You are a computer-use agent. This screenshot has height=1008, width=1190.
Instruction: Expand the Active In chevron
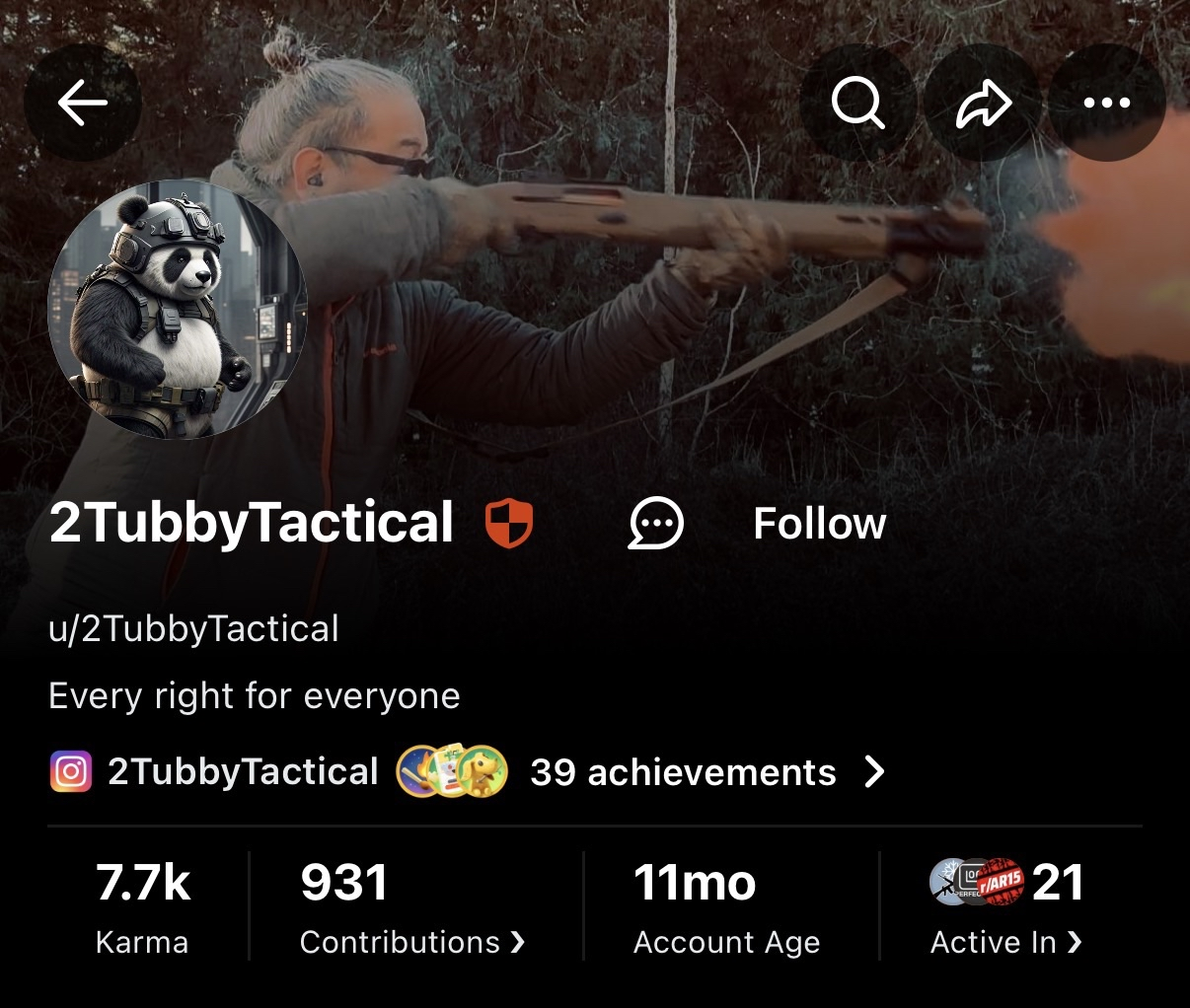[x=1075, y=943]
